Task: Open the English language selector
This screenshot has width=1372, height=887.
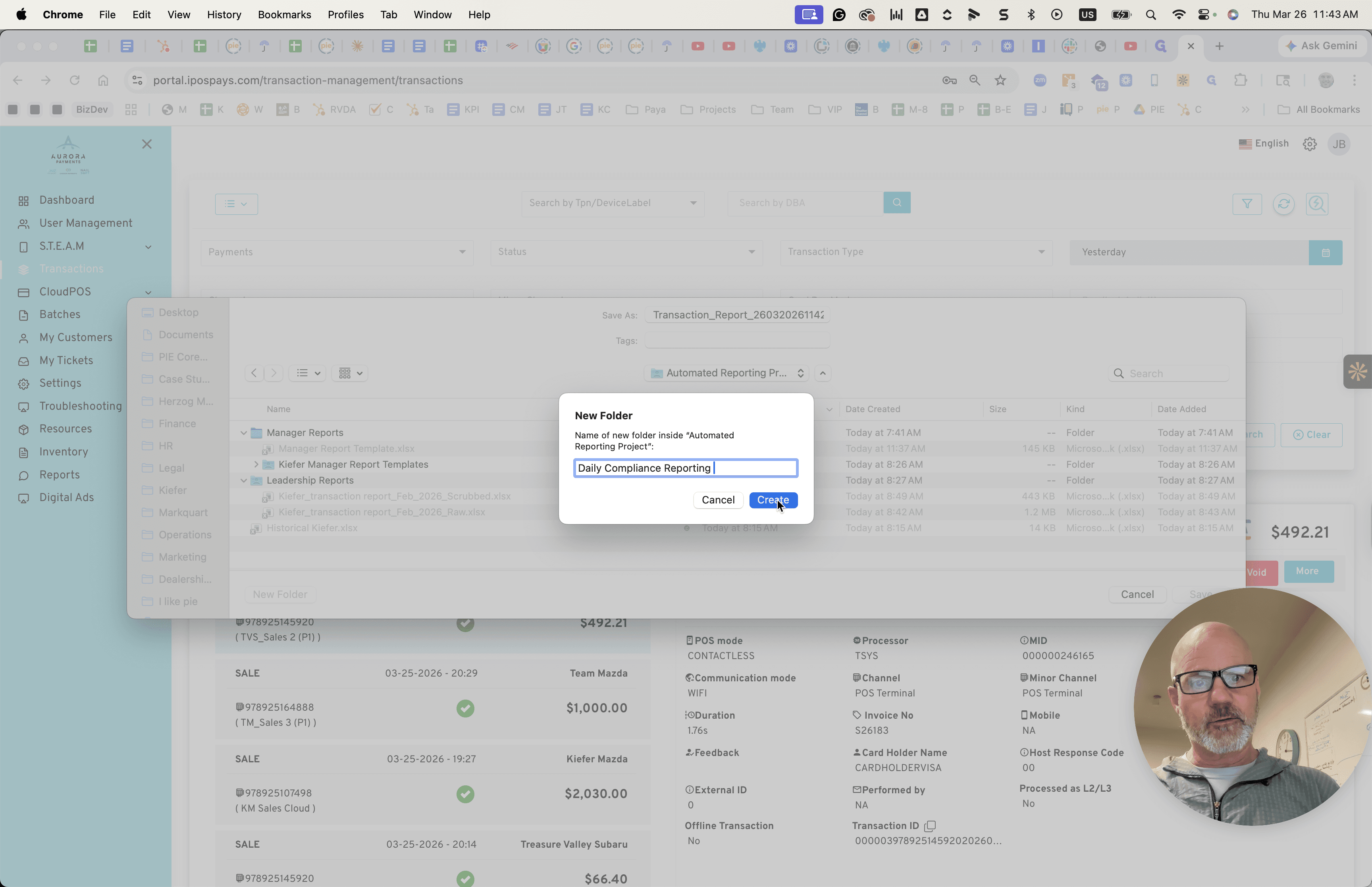Action: click(1264, 143)
